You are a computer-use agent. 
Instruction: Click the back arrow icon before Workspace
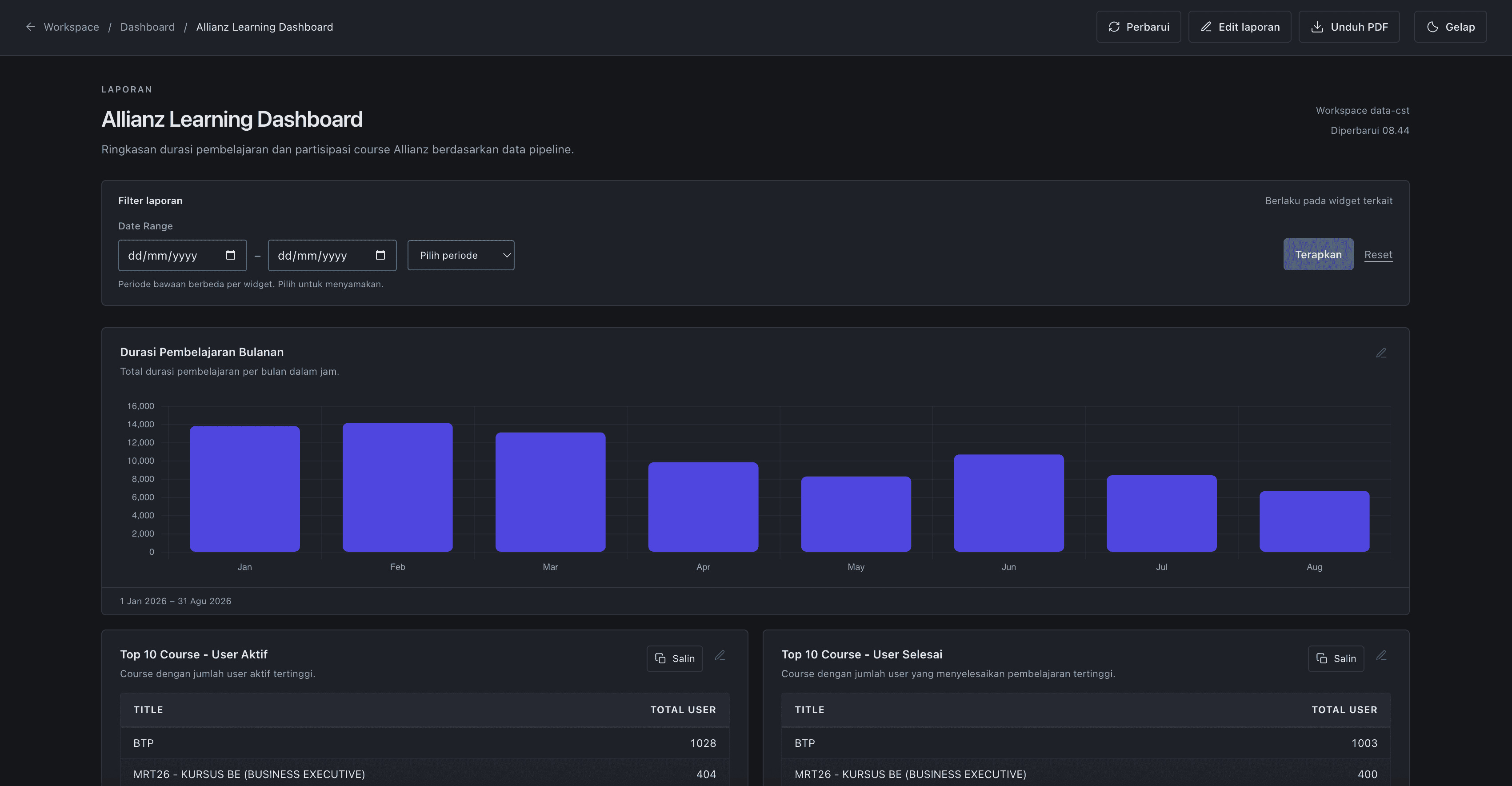pos(31,27)
